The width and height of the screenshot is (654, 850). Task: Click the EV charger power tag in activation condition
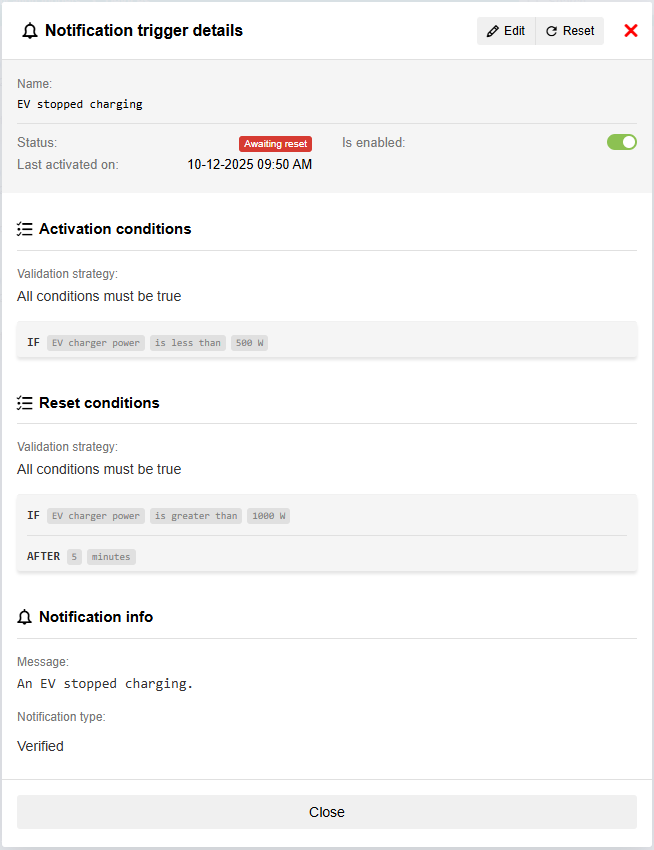pos(96,343)
